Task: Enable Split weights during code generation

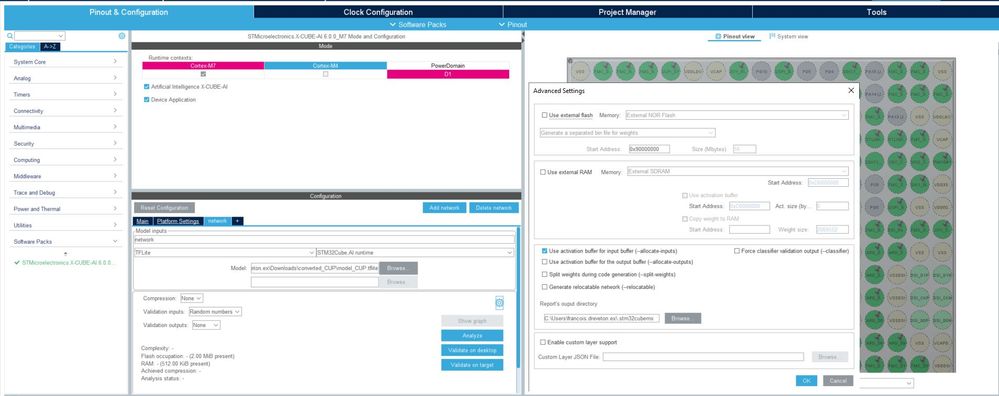Action: point(545,274)
